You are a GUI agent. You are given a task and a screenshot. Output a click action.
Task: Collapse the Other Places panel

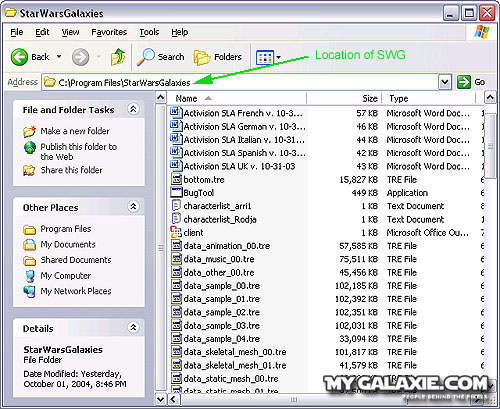(133, 207)
